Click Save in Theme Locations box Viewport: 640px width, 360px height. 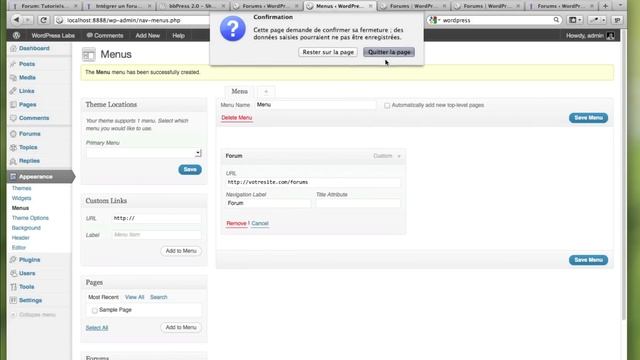point(190,169)
